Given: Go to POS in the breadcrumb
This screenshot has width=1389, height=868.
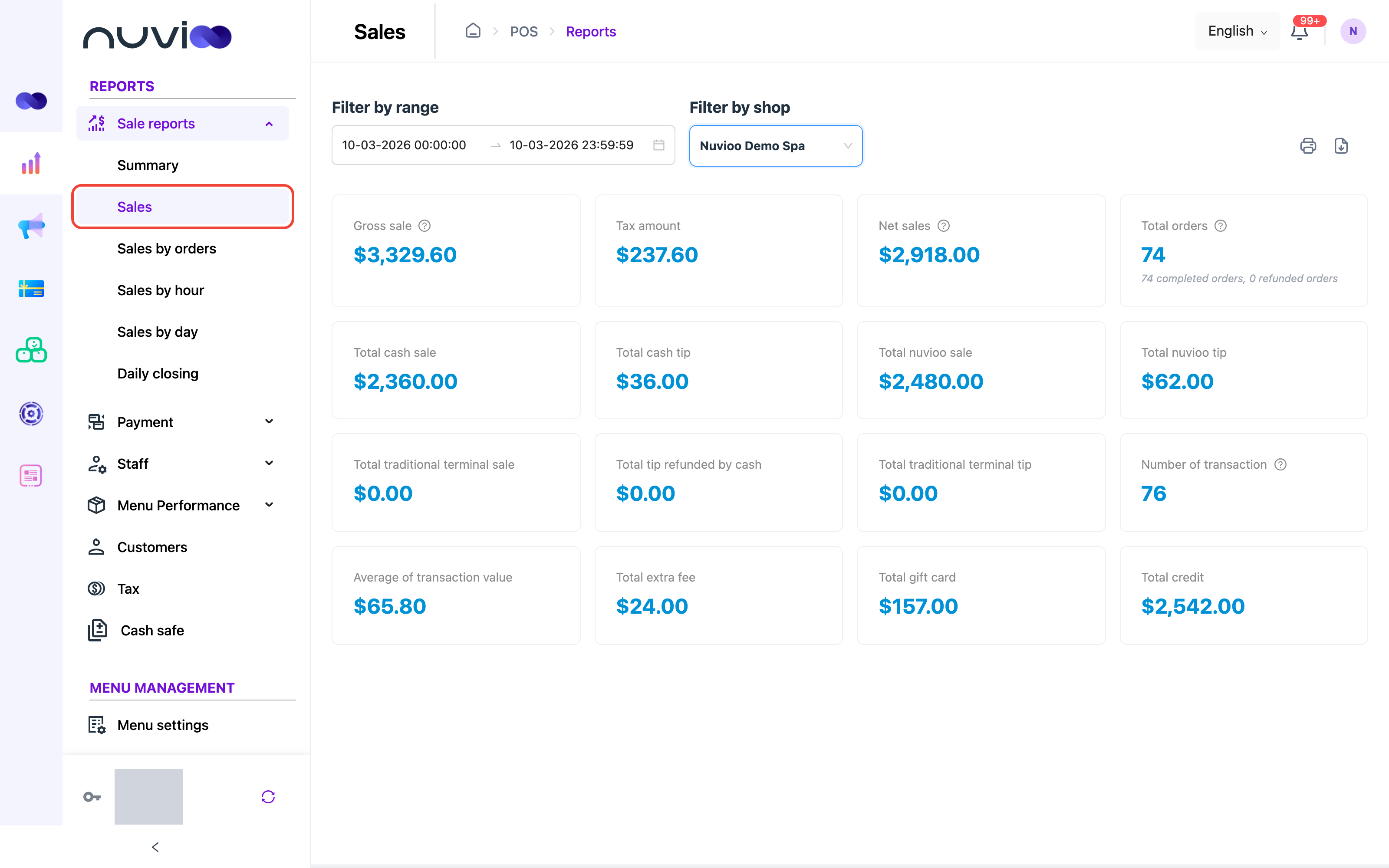Looking at the screenshot, I should 523,32.
